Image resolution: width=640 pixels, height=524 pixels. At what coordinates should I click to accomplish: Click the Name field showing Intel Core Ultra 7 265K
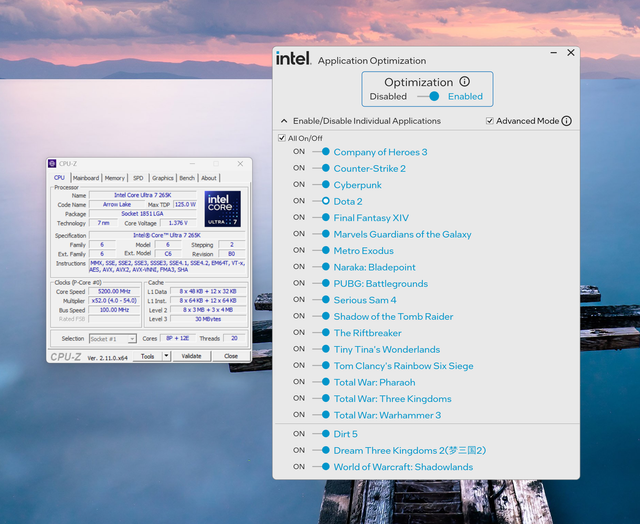click(143, 195)
